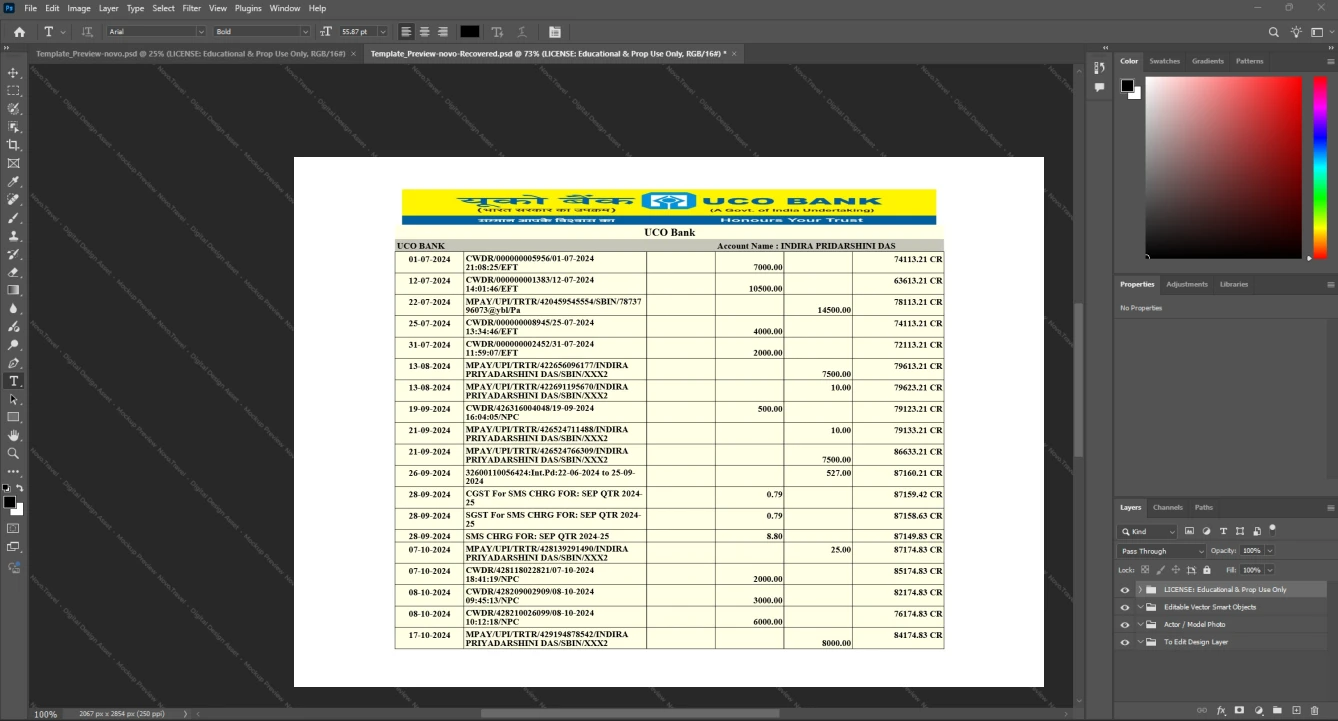This screenshot has width=1338, height=721.
Task: Add a layer mask
Action: 1240,710
